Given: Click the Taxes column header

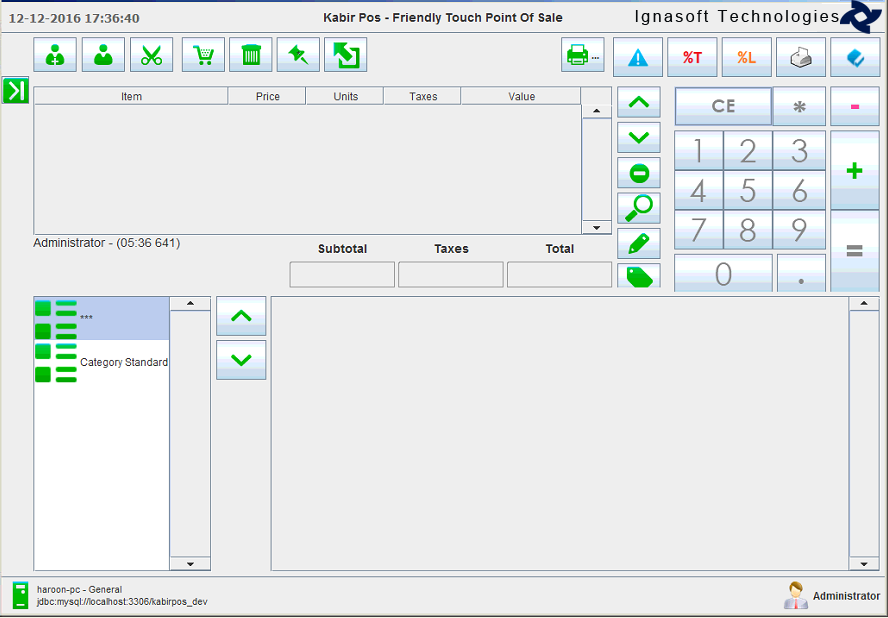Looking at the screenshot, I should point(423,96).
